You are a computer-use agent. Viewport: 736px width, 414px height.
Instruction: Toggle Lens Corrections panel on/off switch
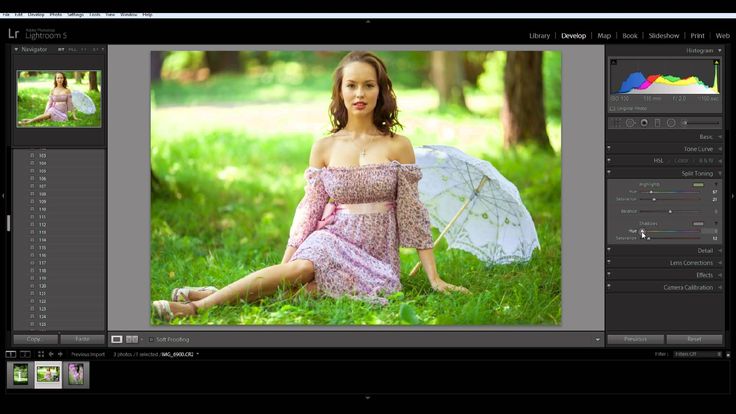(x=609, y=262)
